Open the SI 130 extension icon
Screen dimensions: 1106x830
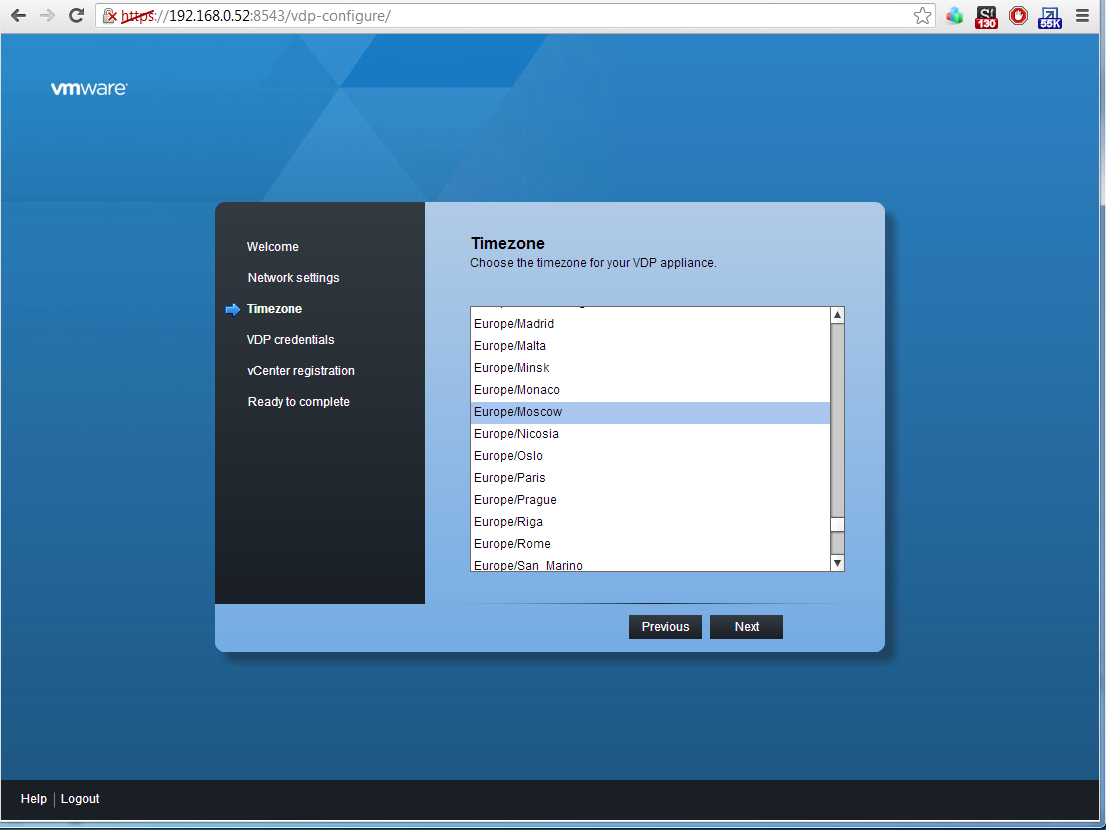click(x=986, y=17)
